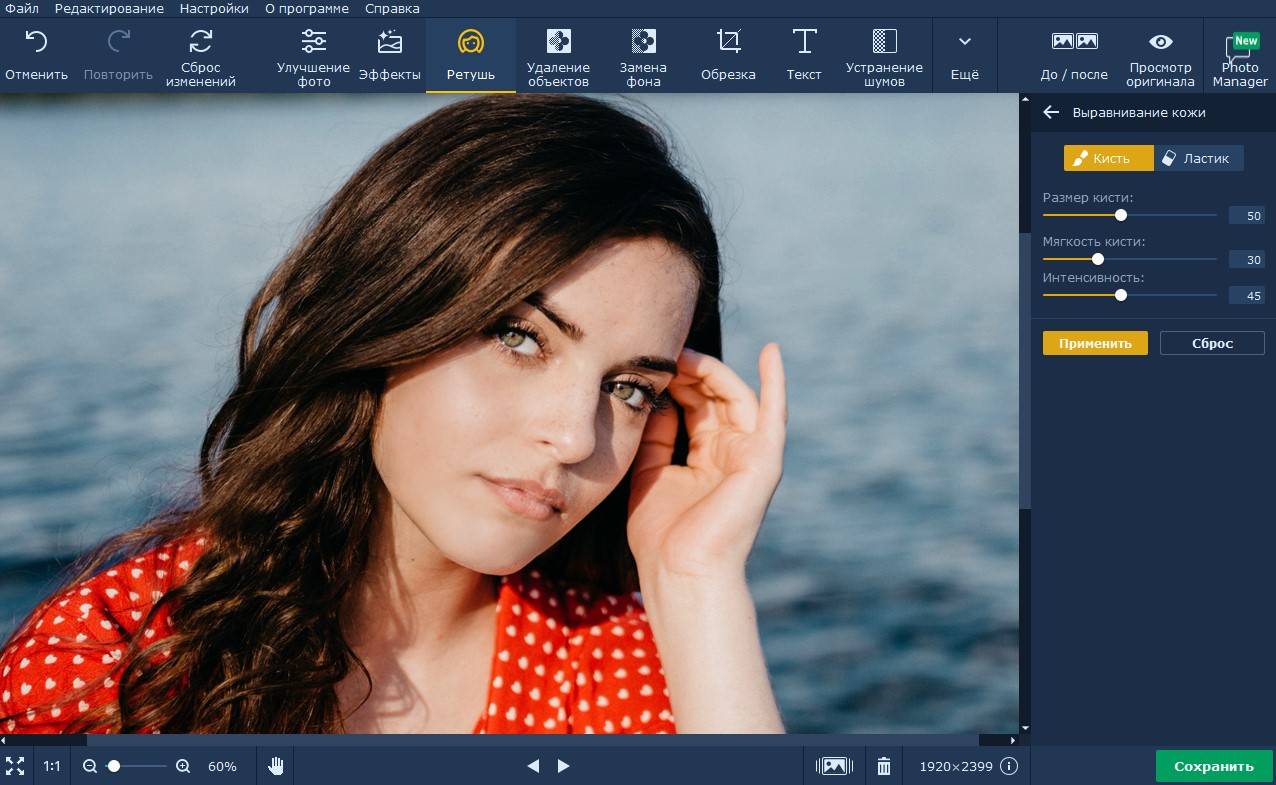Screen dimensions: 1276x785
Task: Click the Сброс button in panel
Action: pyautogui.click(x=1212, y=343)
